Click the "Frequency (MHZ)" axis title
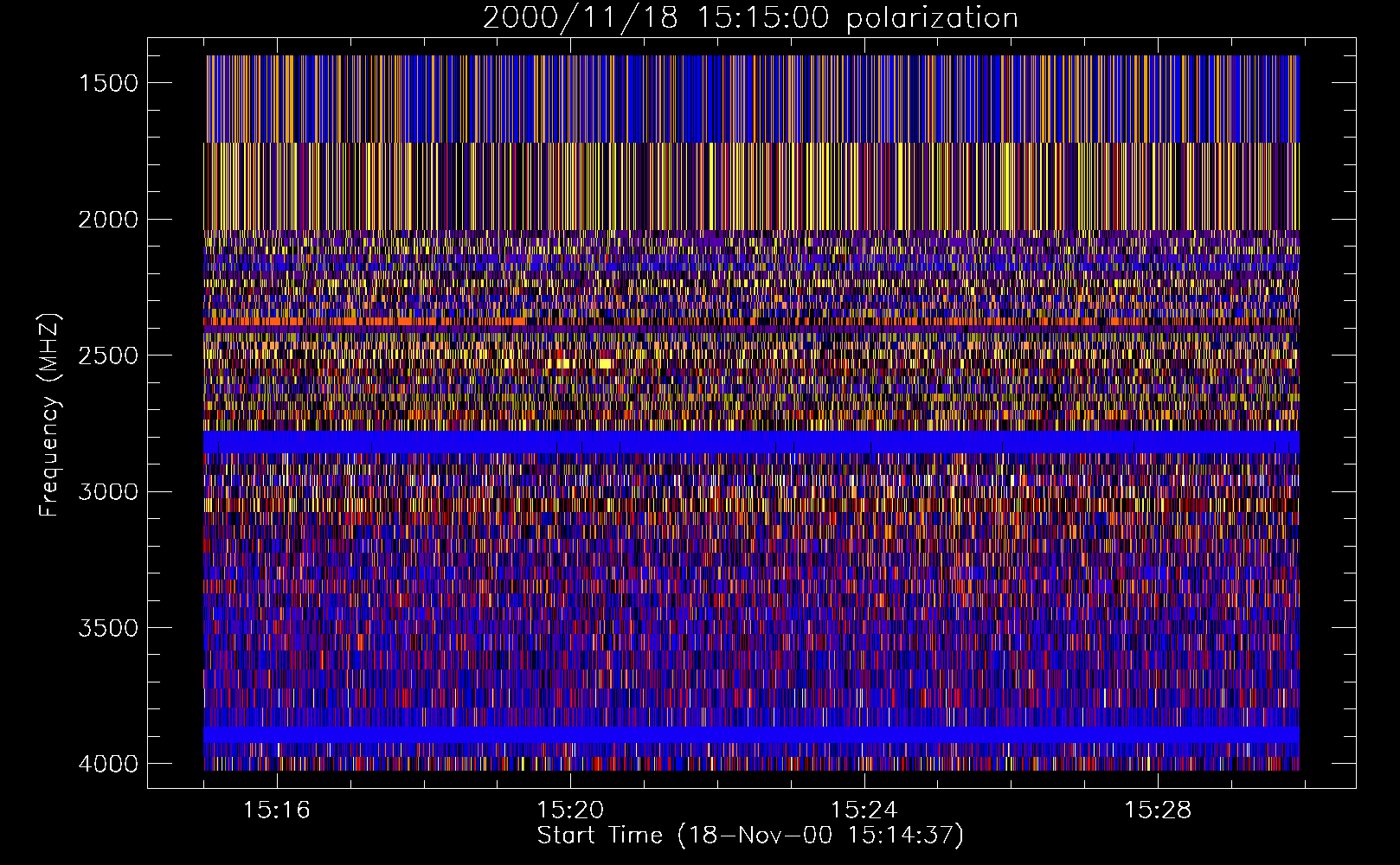This screenshot has height=865, width=1400. click(50, 415)
